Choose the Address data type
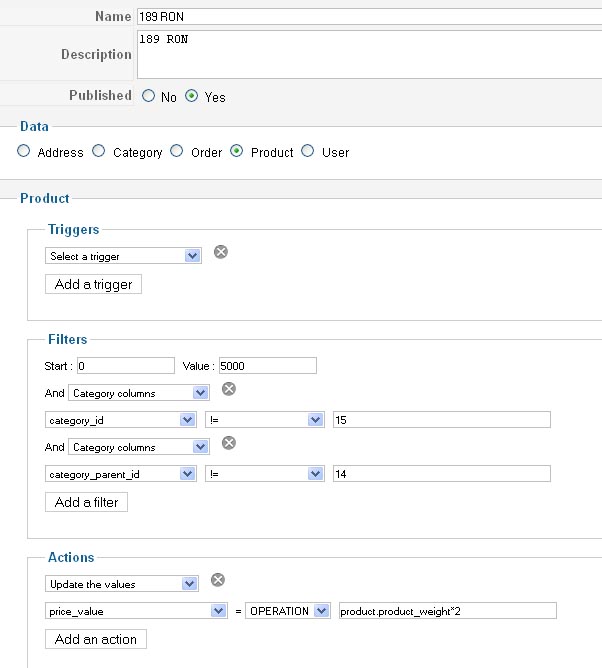 pos(24,152)
